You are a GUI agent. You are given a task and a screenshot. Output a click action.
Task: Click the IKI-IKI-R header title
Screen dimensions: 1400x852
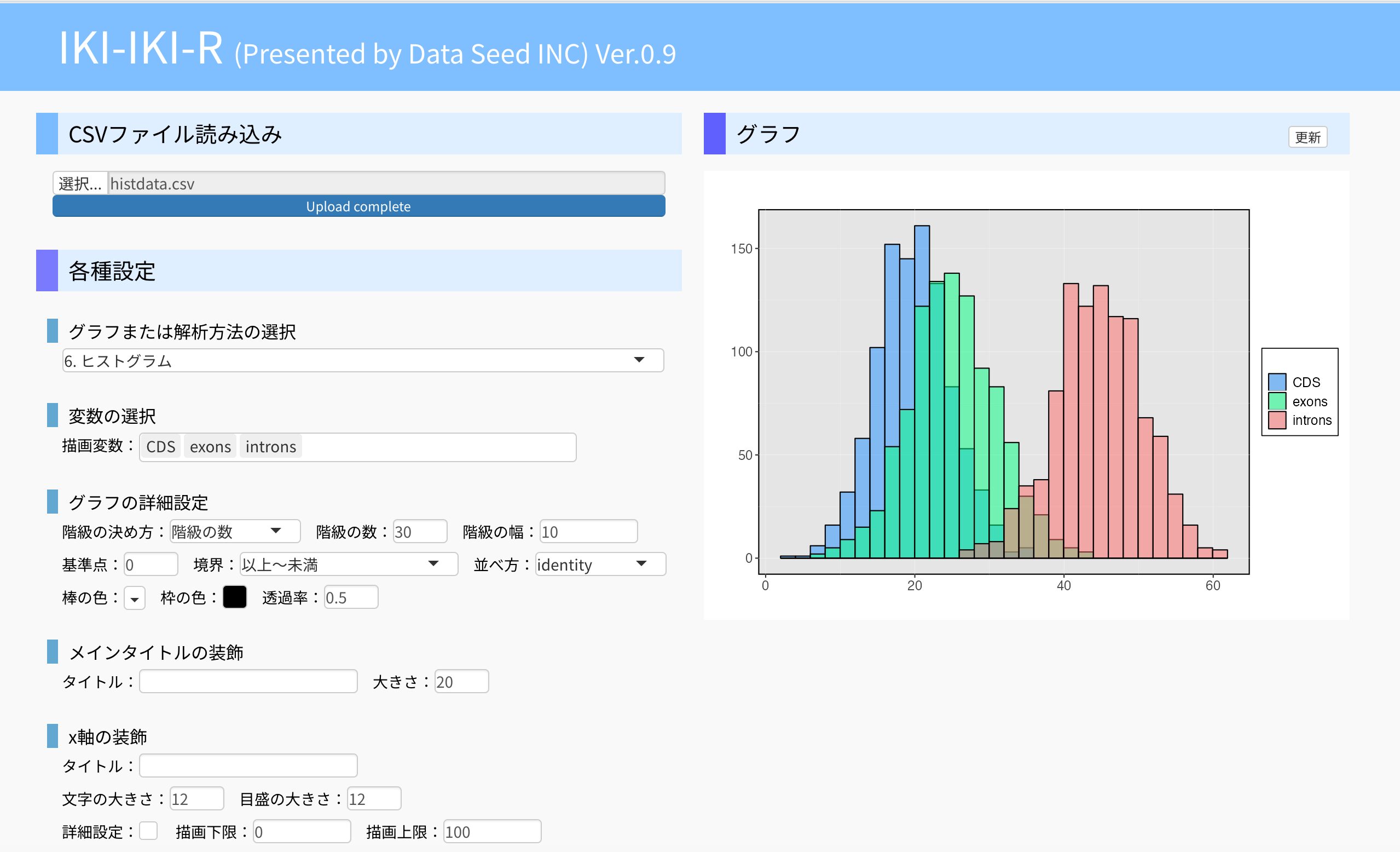[140, 48]
